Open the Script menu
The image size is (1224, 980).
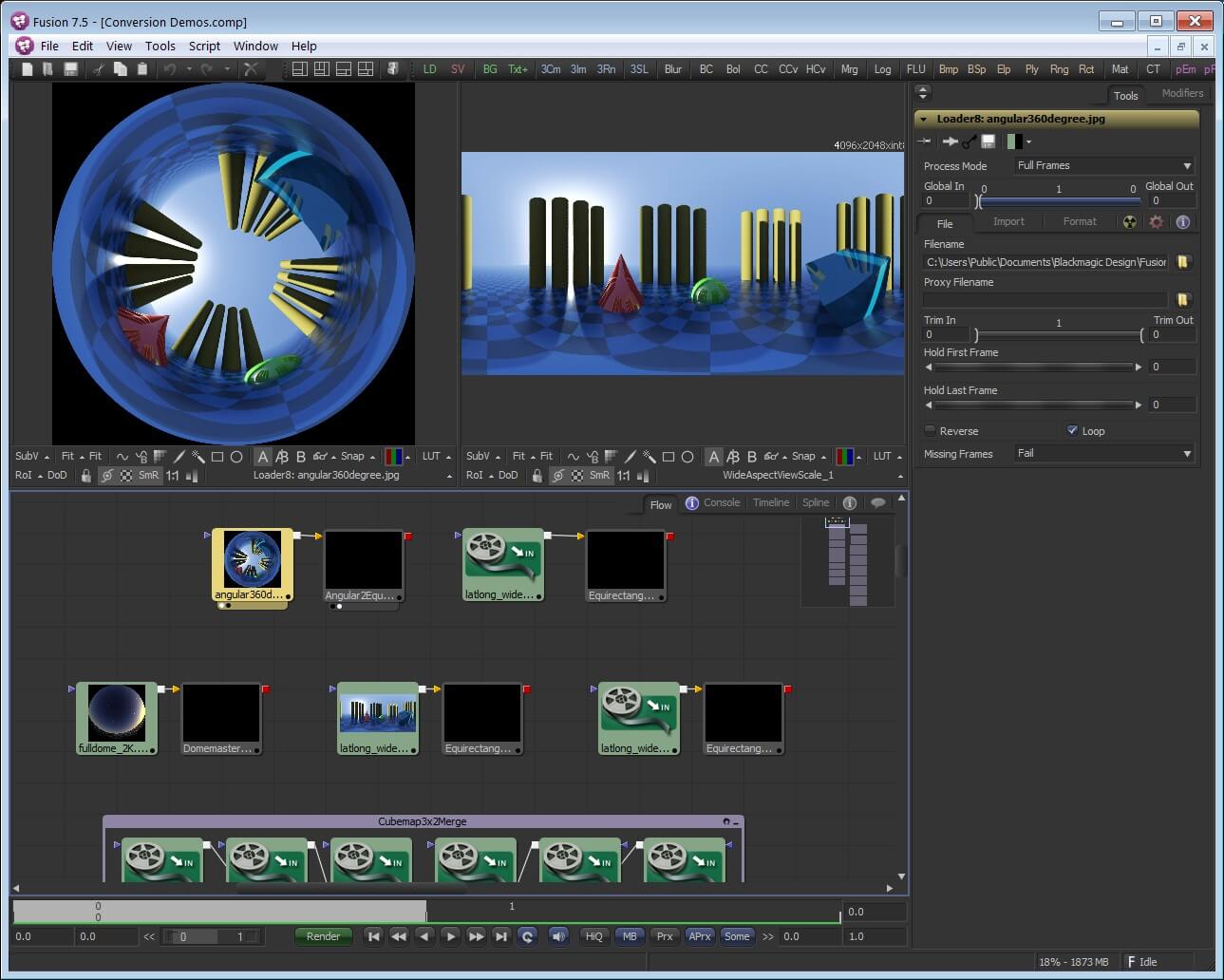[x=204, y=46]
